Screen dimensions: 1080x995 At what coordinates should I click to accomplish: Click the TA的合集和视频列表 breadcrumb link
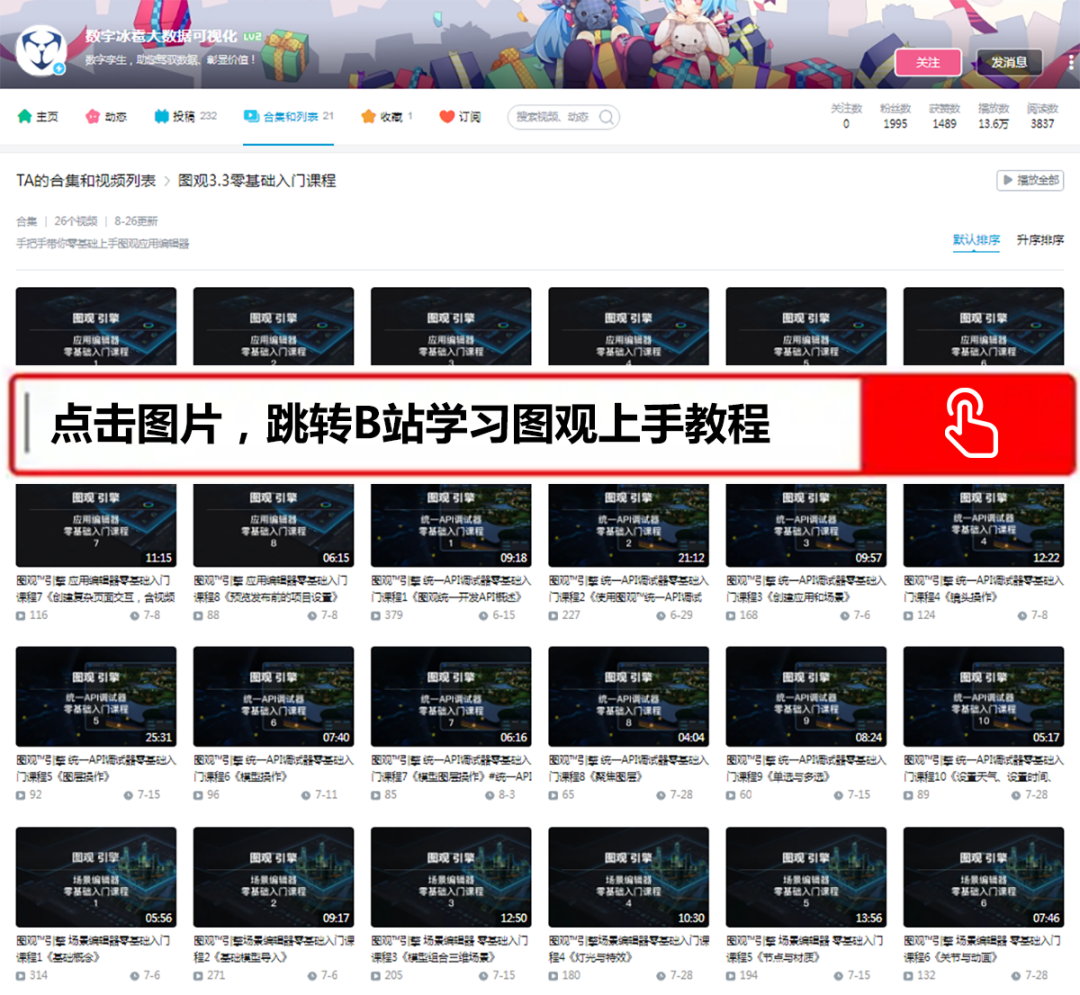(x=86, y=180)
